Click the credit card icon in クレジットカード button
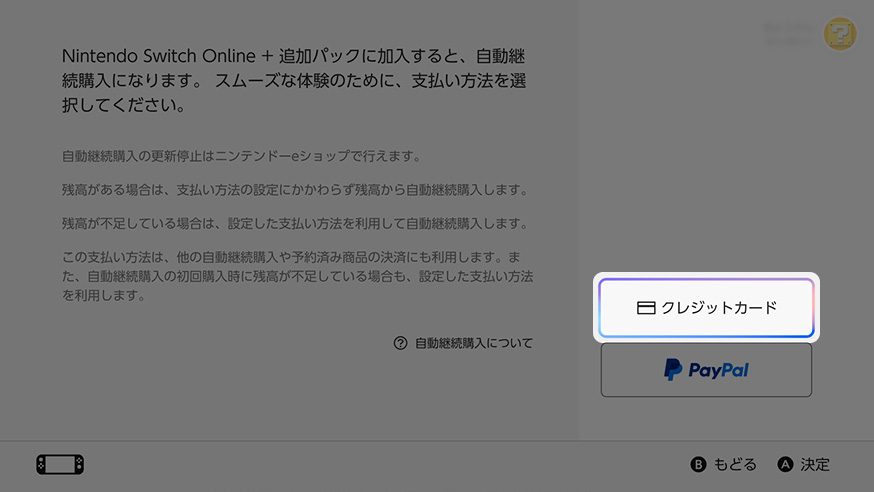This screenshot has width=874, height=492. tap(645, 308)
